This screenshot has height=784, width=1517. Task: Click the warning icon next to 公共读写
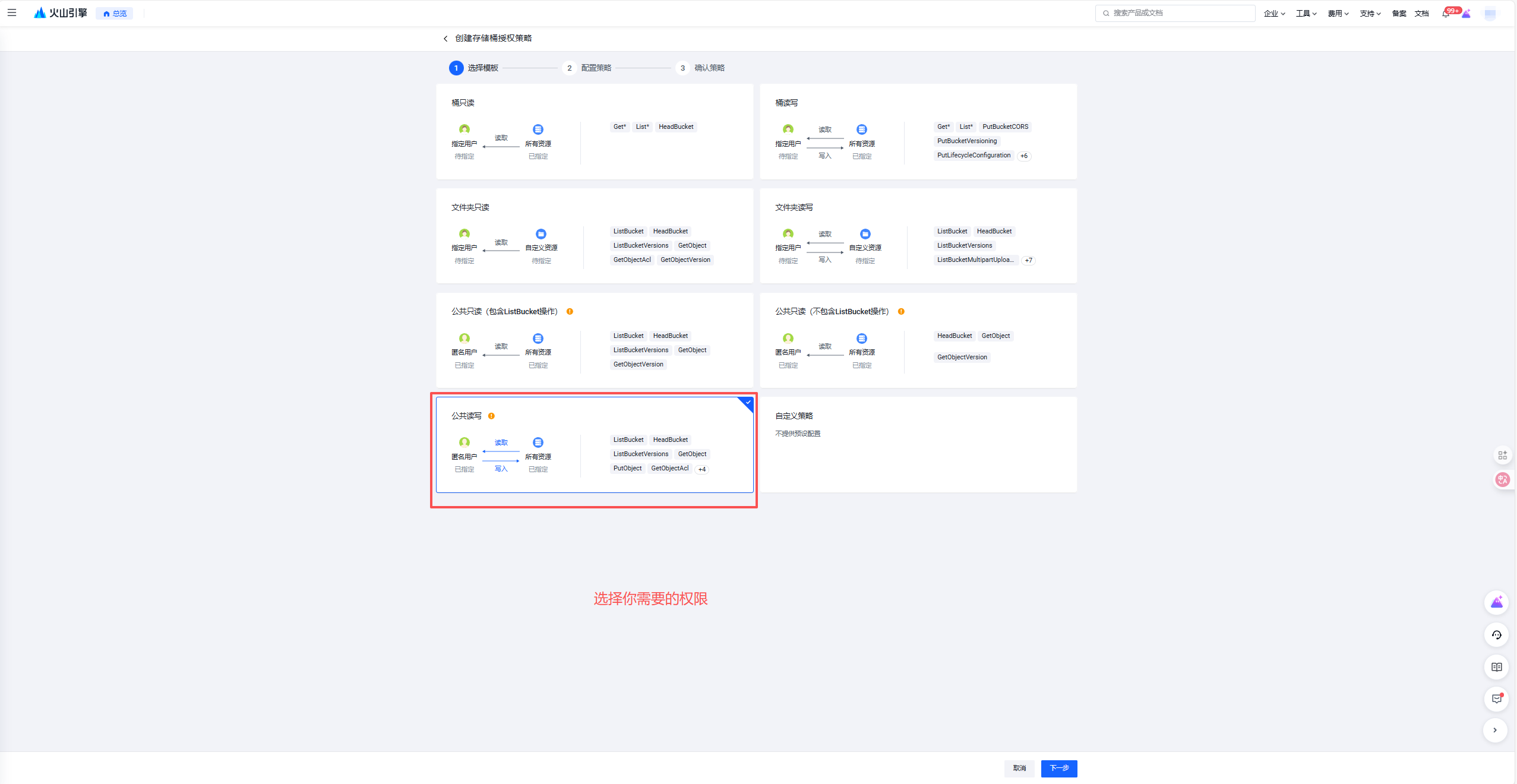pyautogui.click(x=491, y=416)
